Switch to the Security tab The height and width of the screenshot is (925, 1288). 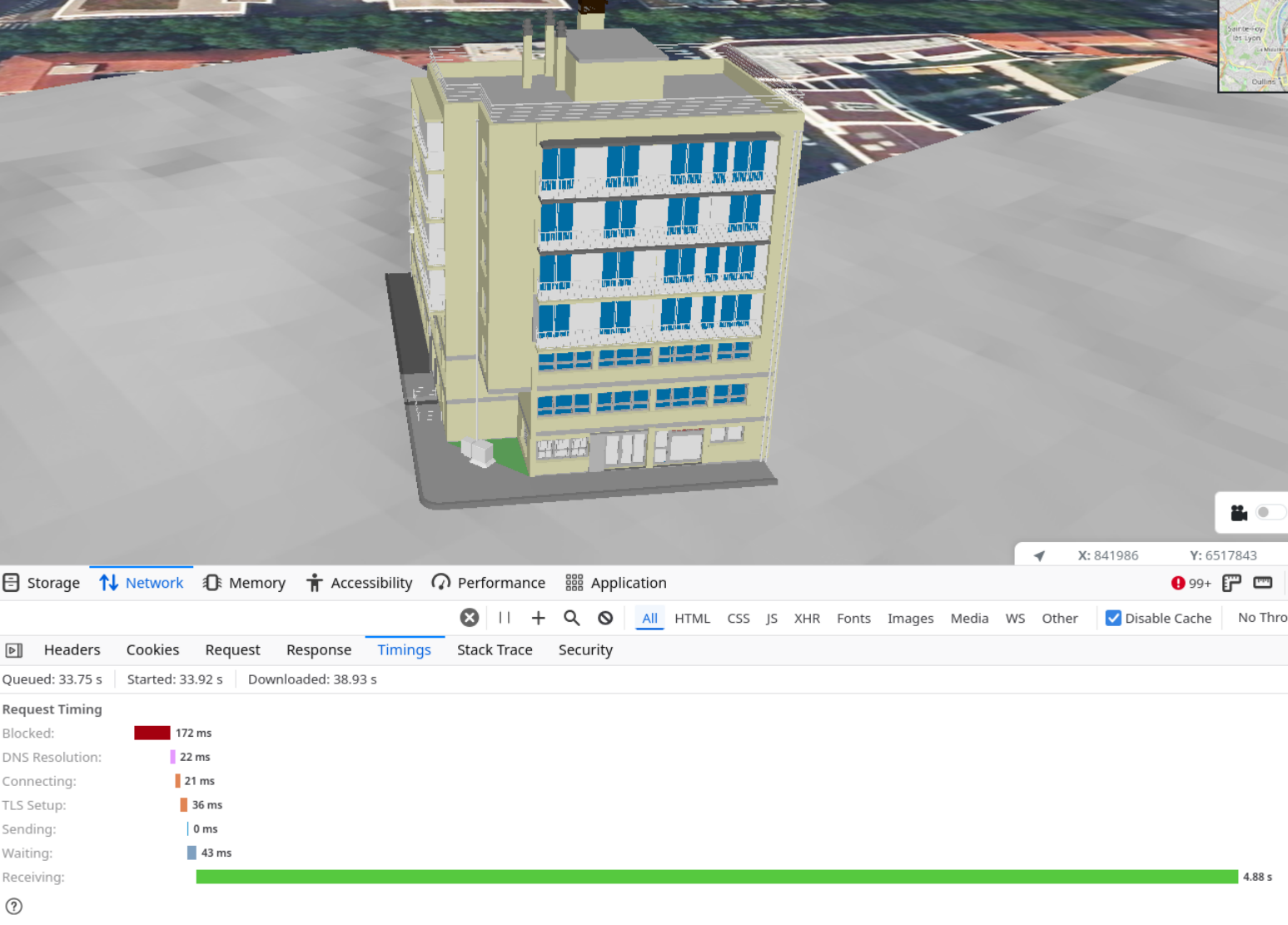pyautogui.click(x=584, y=650)
